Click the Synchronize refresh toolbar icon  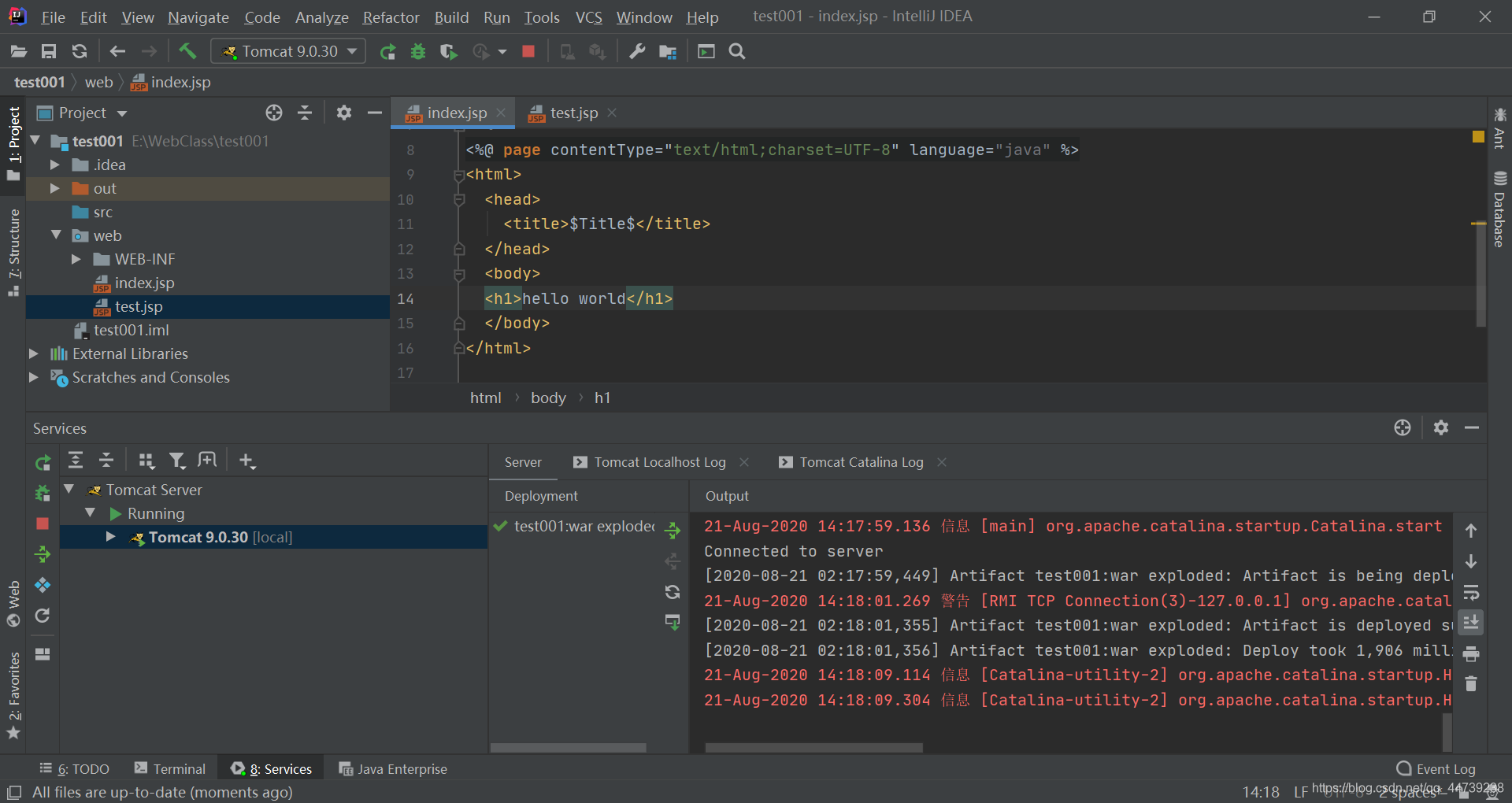tap(80, 52)
